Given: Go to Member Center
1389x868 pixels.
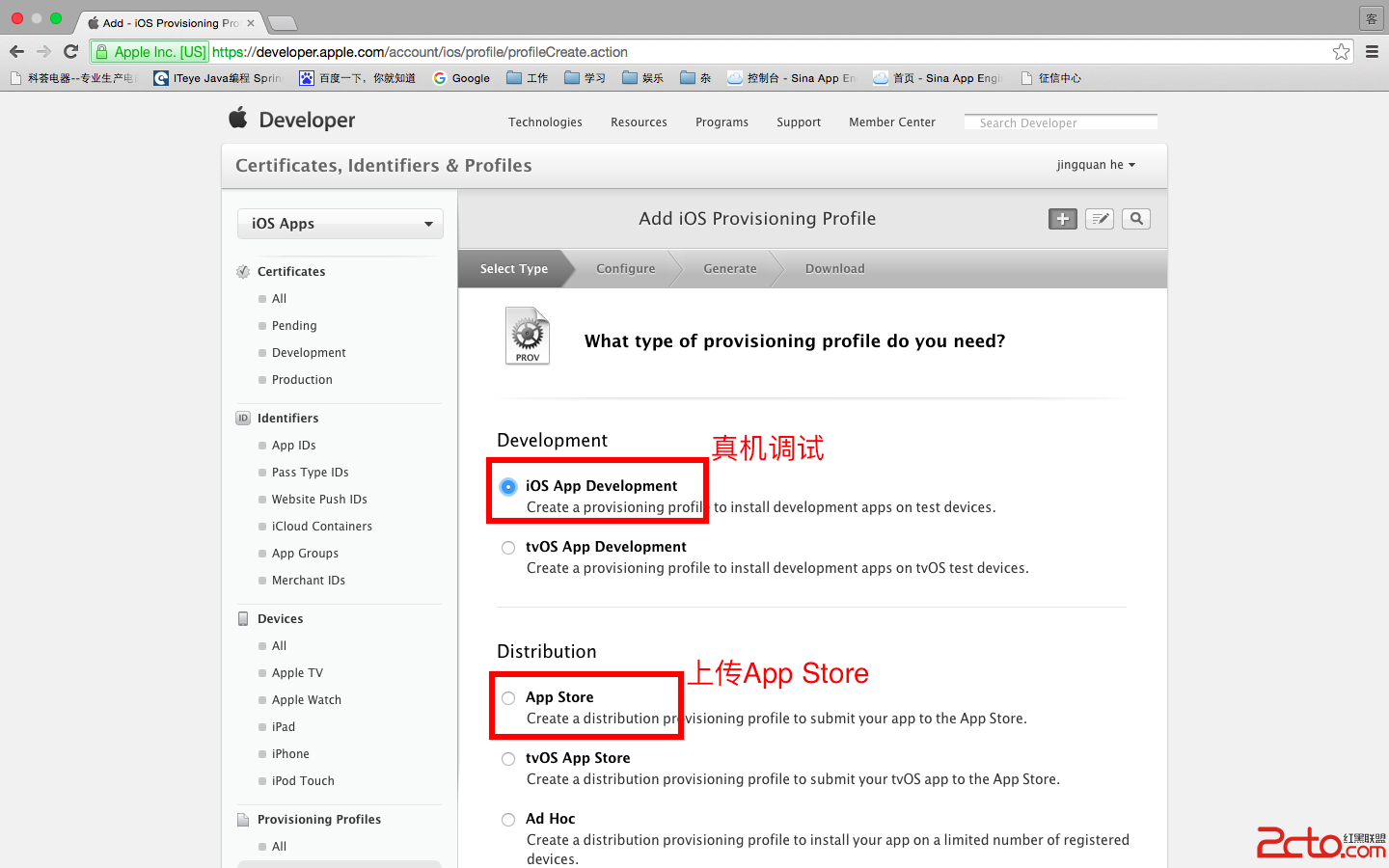Looking at the screenshot, I should [x=892, y=122].
